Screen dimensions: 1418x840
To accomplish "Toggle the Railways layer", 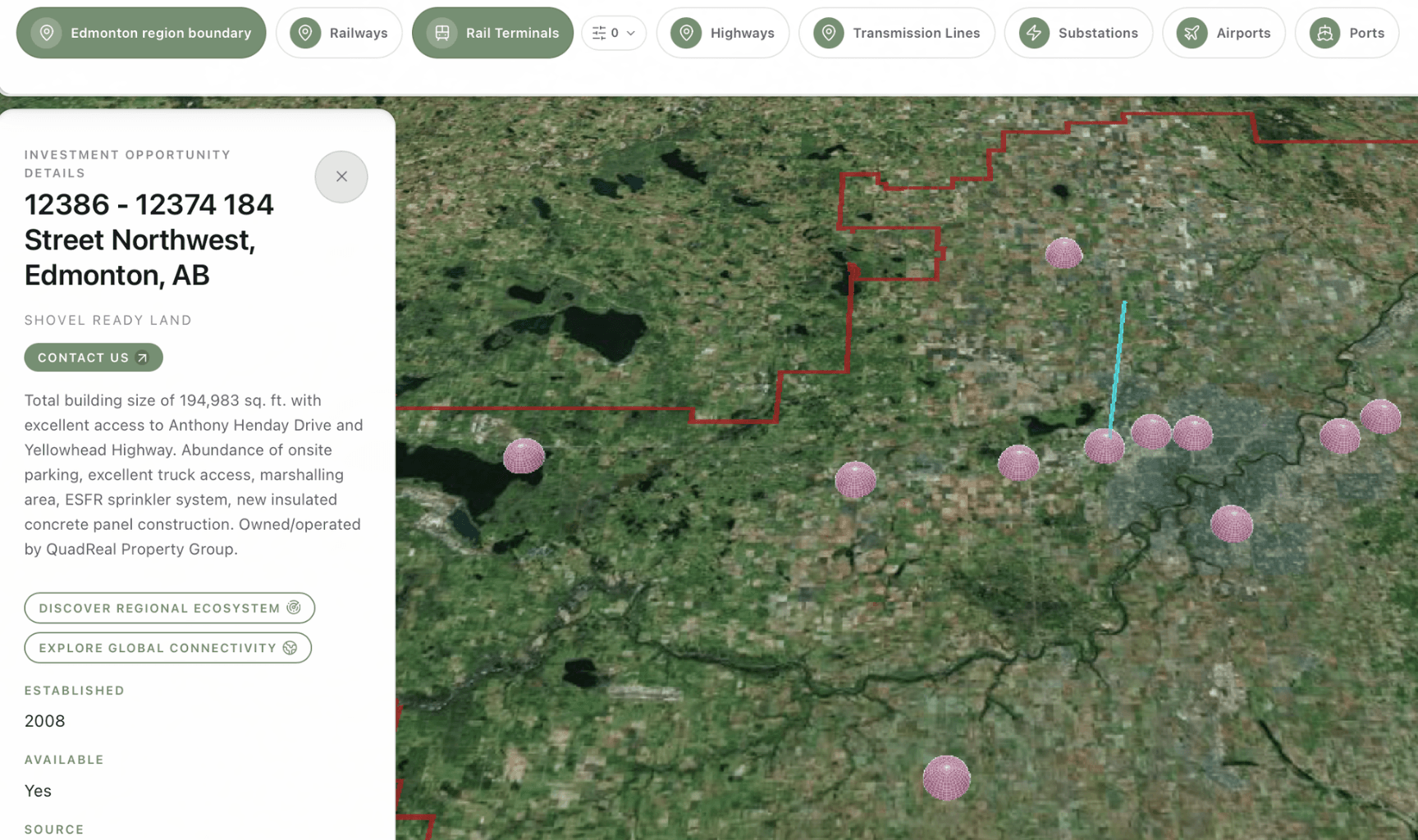I will tap(339, 33).
